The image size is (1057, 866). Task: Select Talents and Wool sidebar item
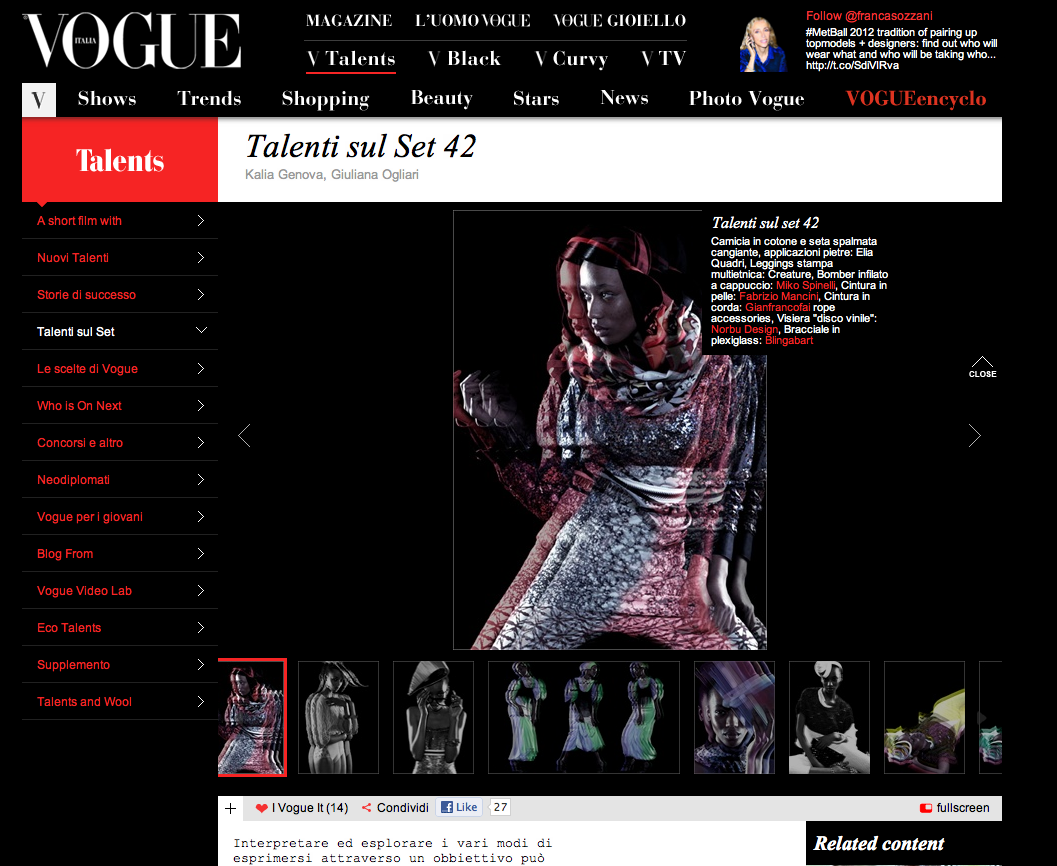[120, 702]
